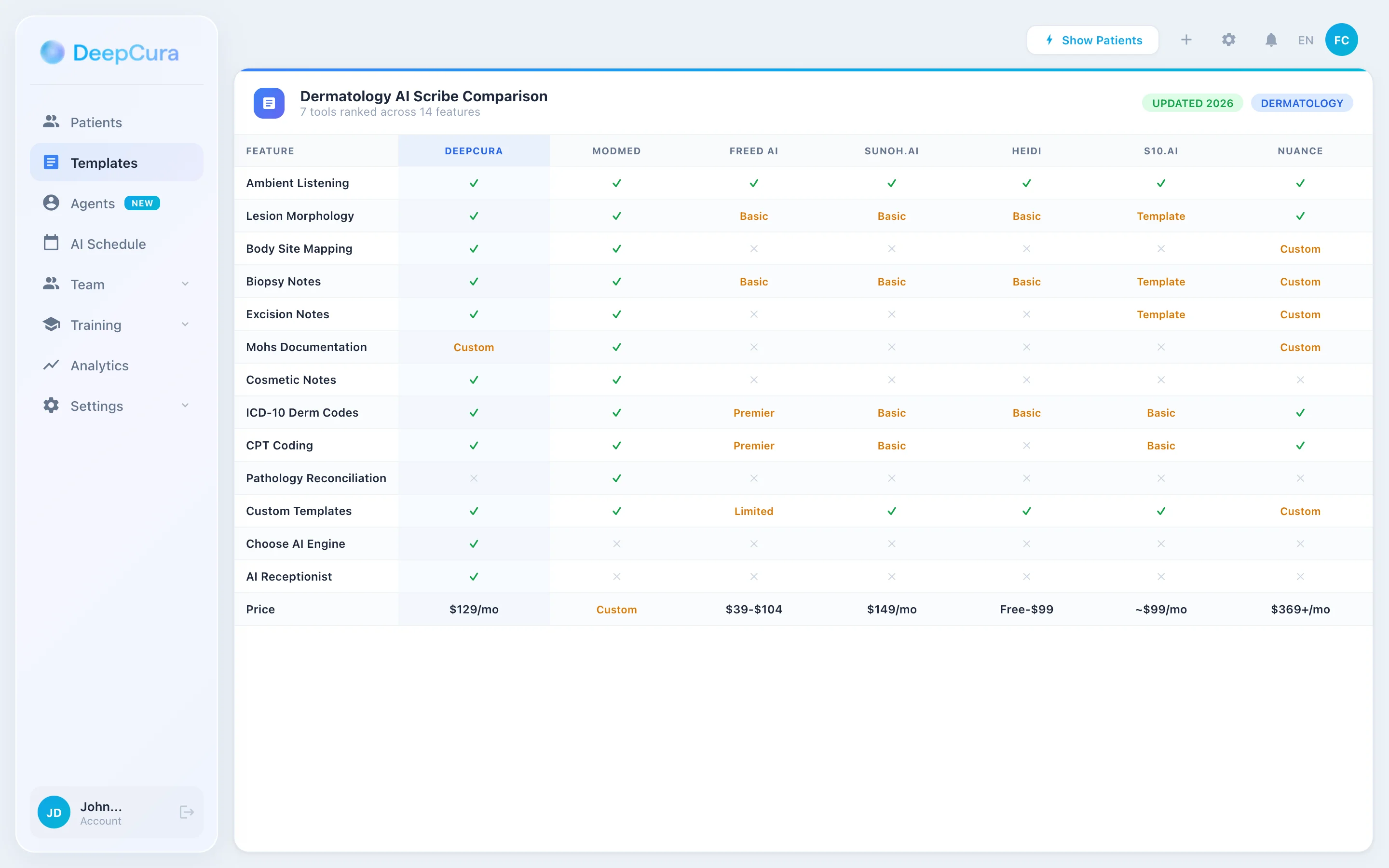Open the Analytics panel in the sidebar
Screen dimensions: 1389x868
coord(99,365)
